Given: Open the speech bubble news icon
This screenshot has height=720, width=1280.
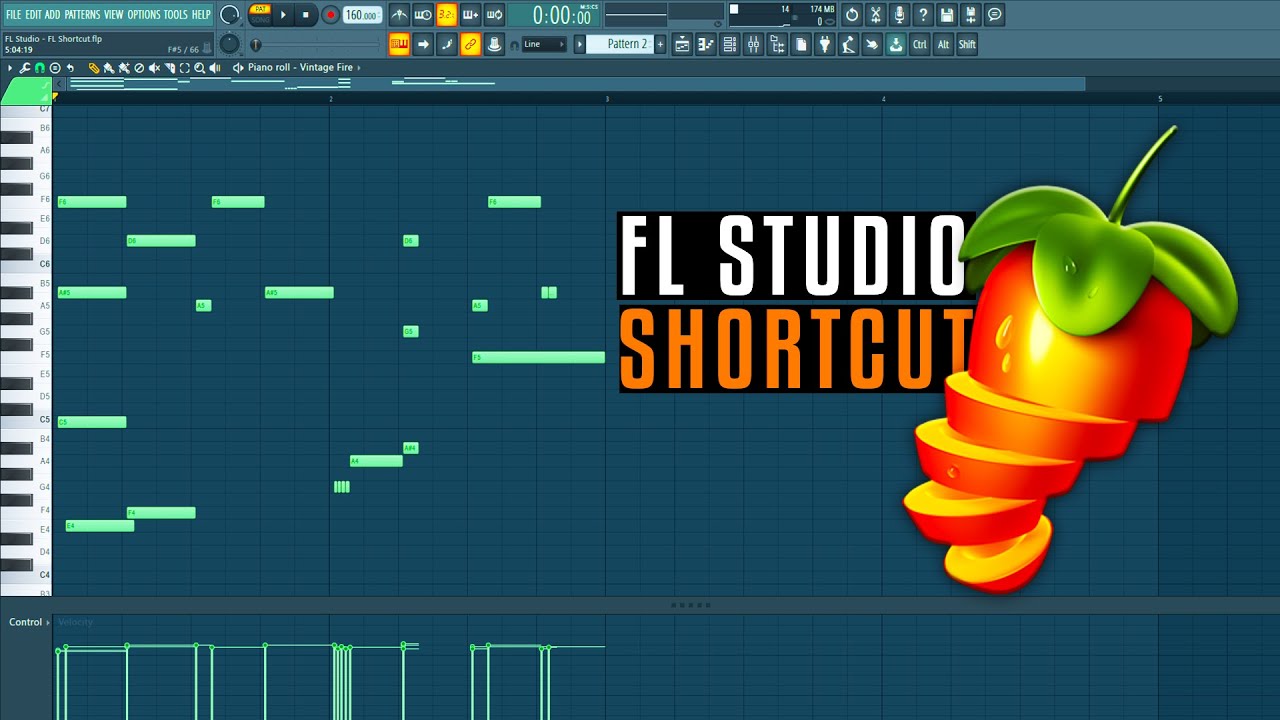Looking at the screenshot, I should click(994, 15).
